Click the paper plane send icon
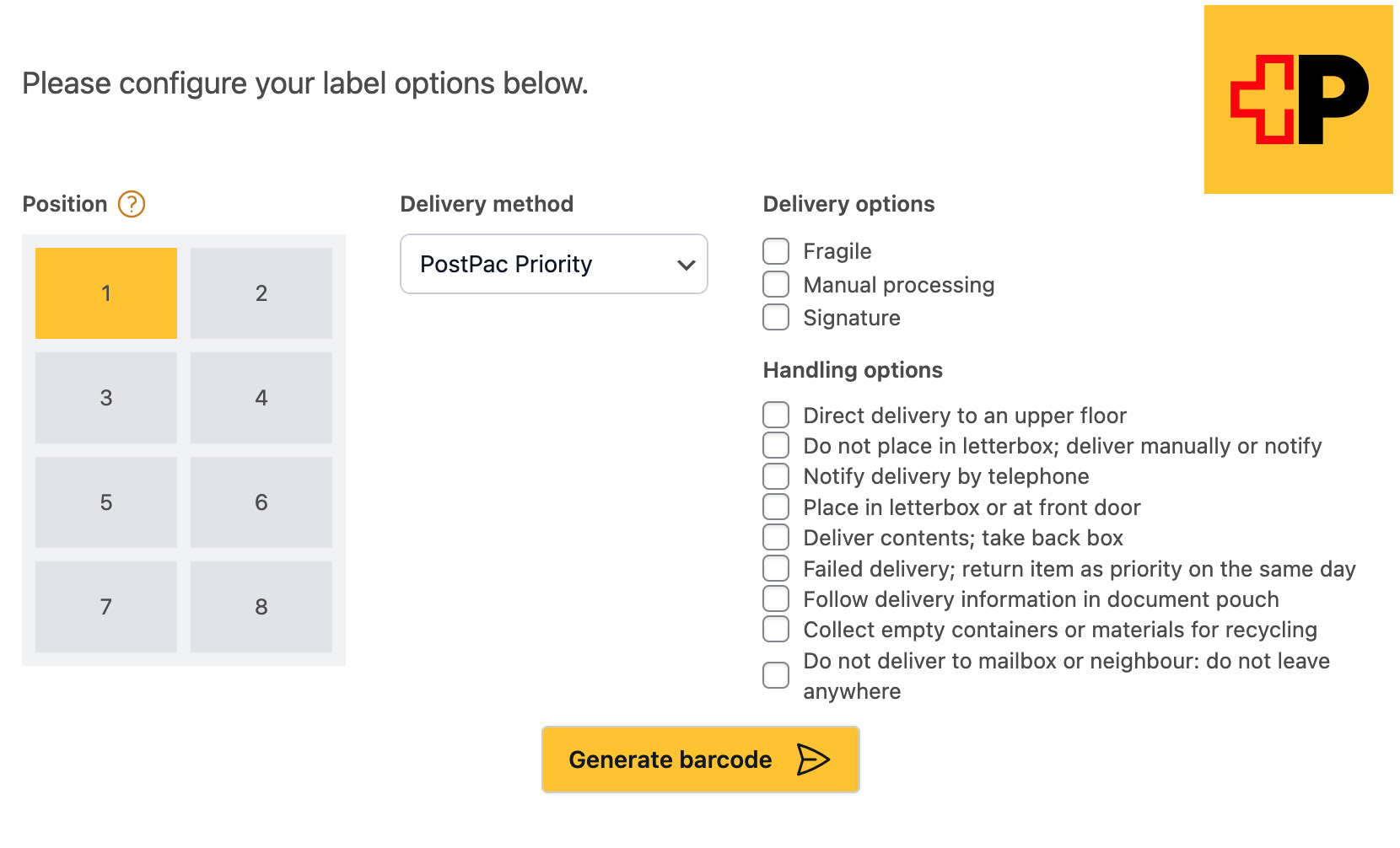 813,759
